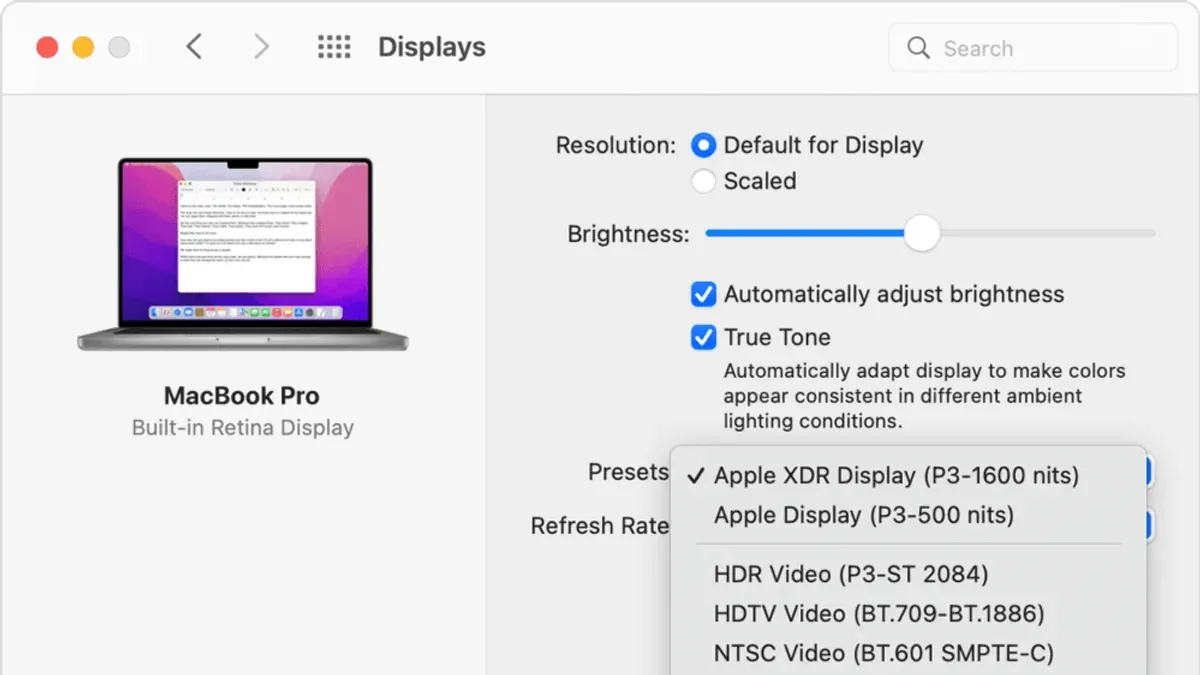
Task: Click the Displays window title
Action: click(x=432, y=47)
